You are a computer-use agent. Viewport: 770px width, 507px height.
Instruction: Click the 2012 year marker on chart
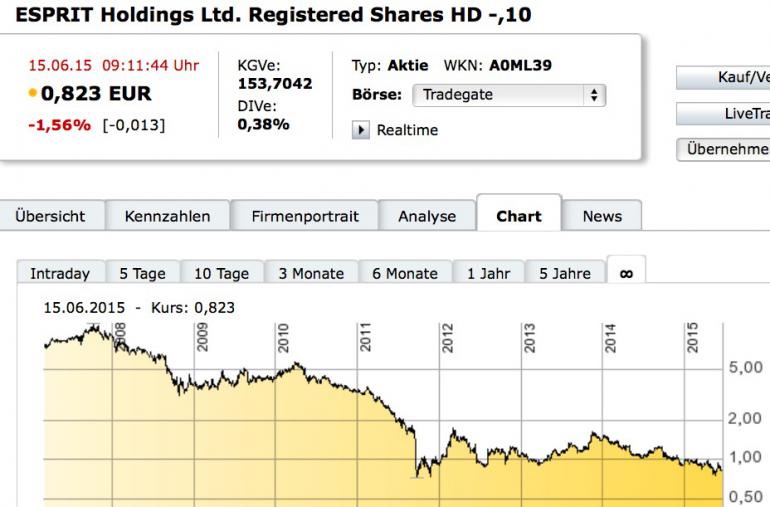[x=447, y=338]
